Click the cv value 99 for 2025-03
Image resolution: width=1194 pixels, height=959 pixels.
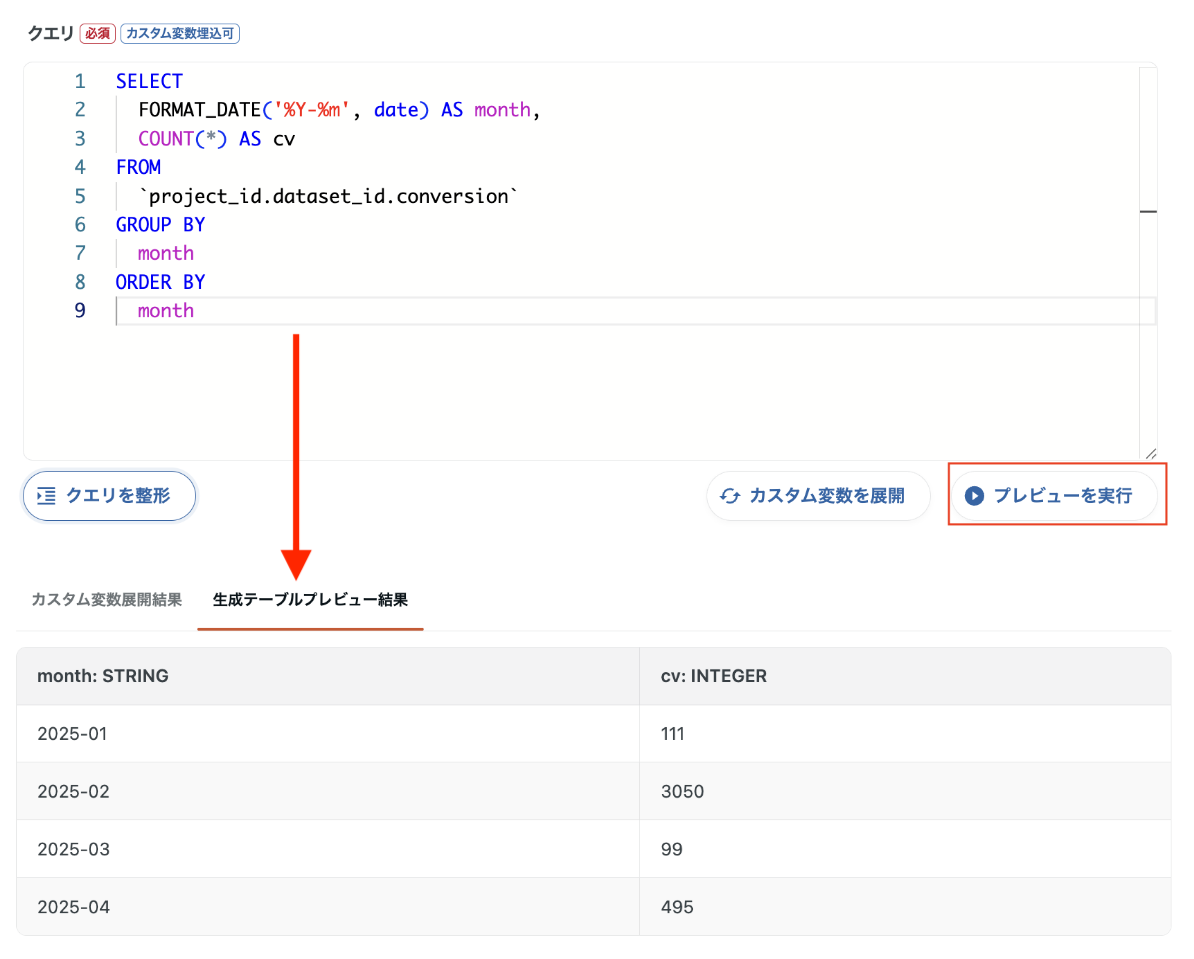(x=672, y=850)
